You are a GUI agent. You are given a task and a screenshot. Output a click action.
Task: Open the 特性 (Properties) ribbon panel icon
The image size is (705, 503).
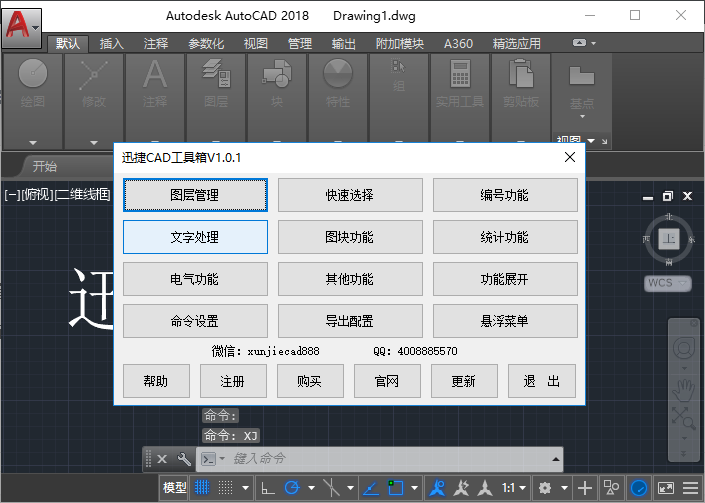[338, 73]
